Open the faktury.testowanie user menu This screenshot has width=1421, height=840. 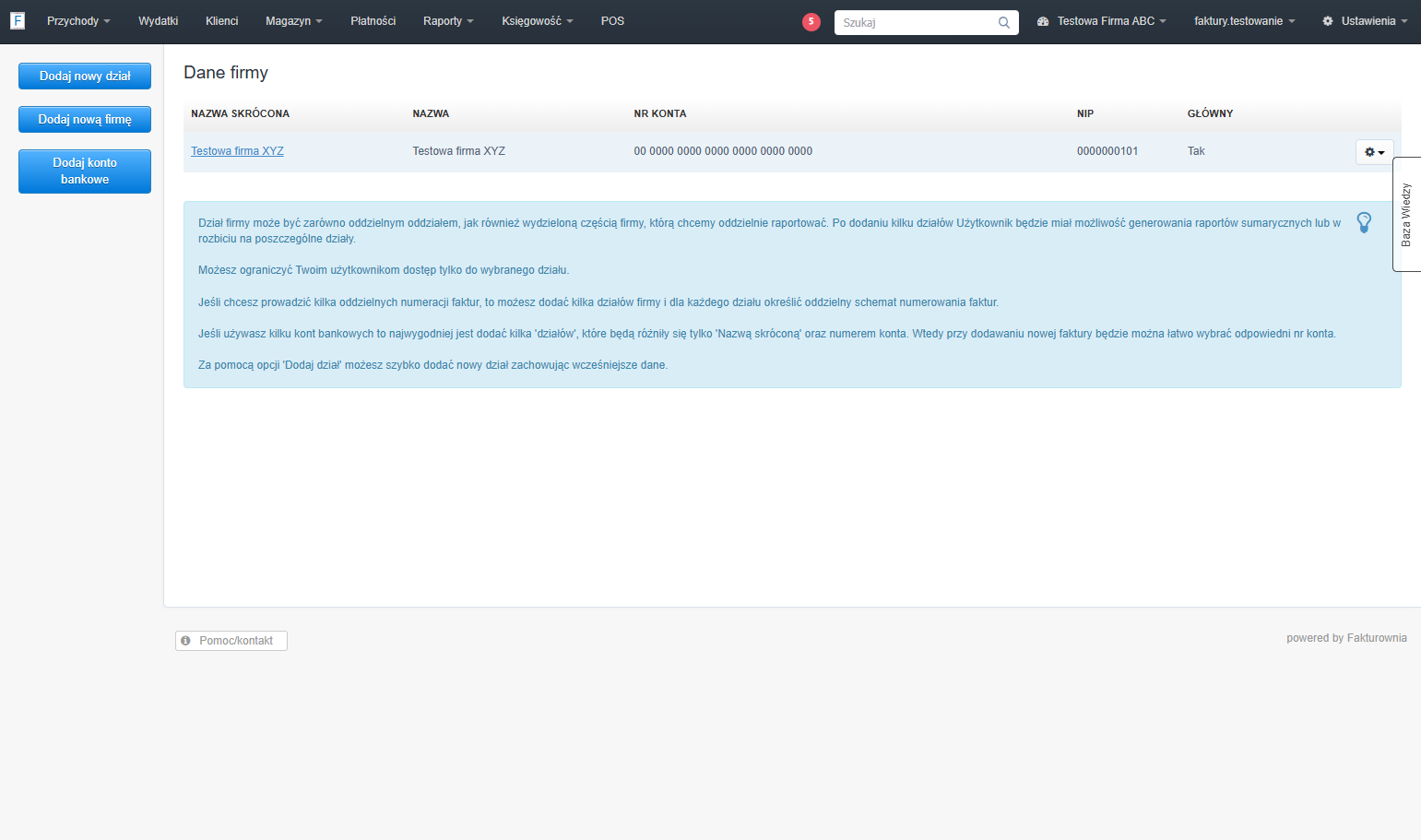tap(1244, 21)
